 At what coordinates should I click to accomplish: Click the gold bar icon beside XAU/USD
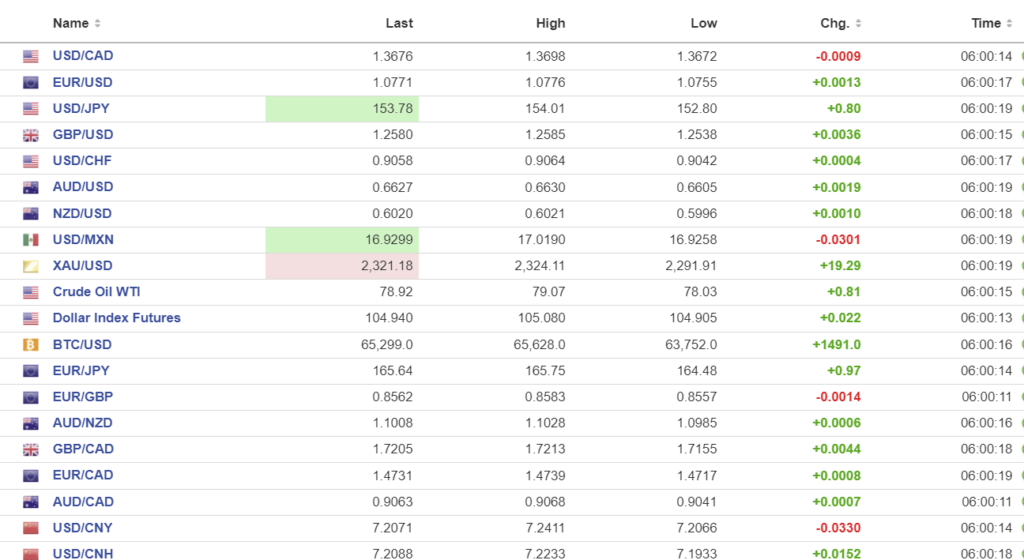coord(30,266)
